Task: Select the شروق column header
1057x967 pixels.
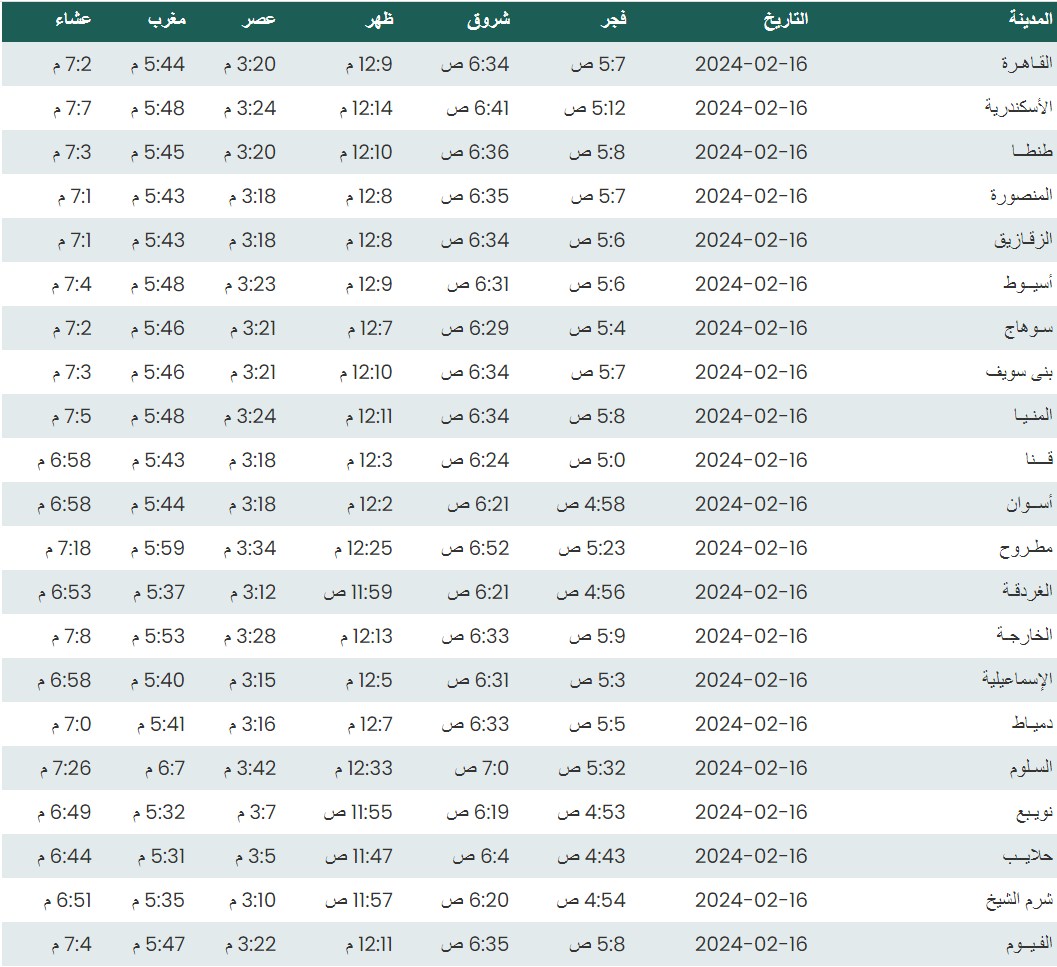Action: pos(489,20)
